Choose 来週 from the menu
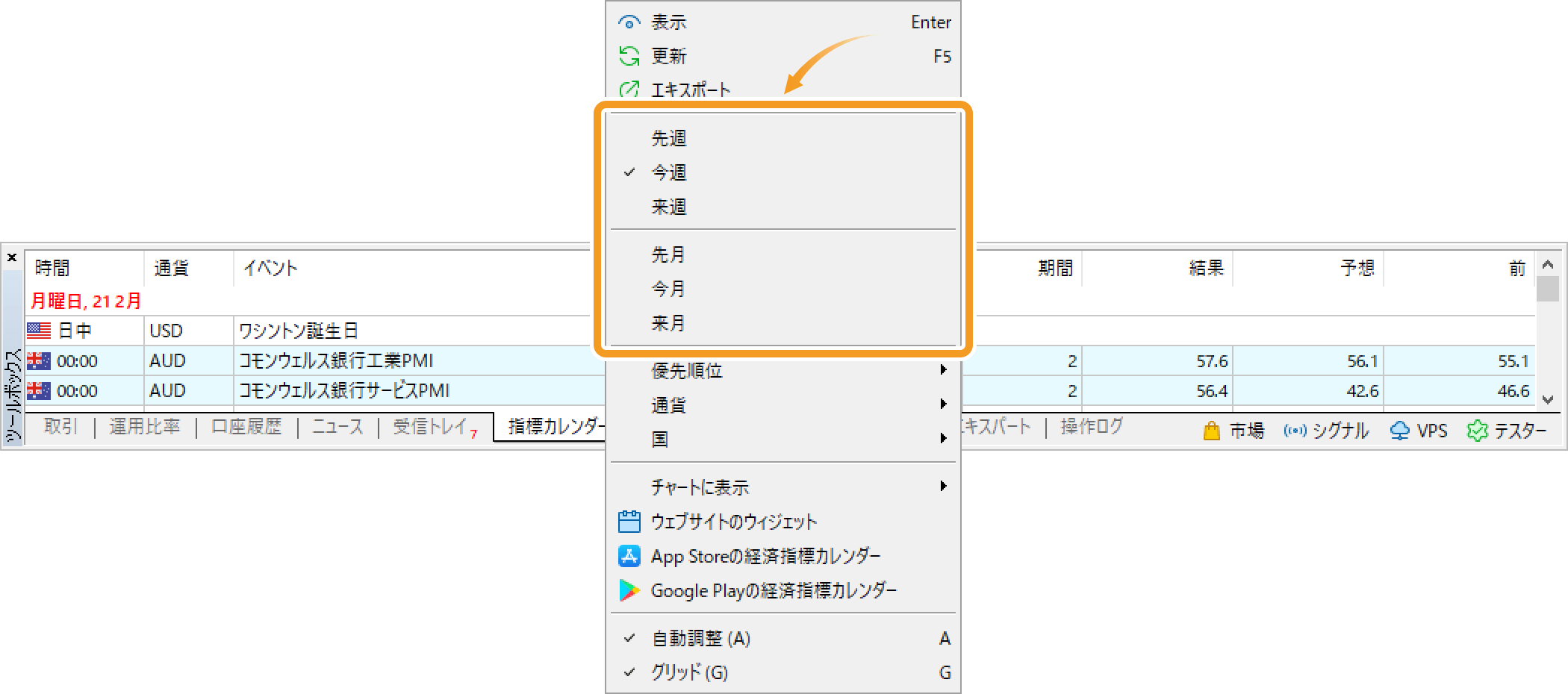Screen dimensions: 1568x694 pyautogui.click(x=783, y=207)
